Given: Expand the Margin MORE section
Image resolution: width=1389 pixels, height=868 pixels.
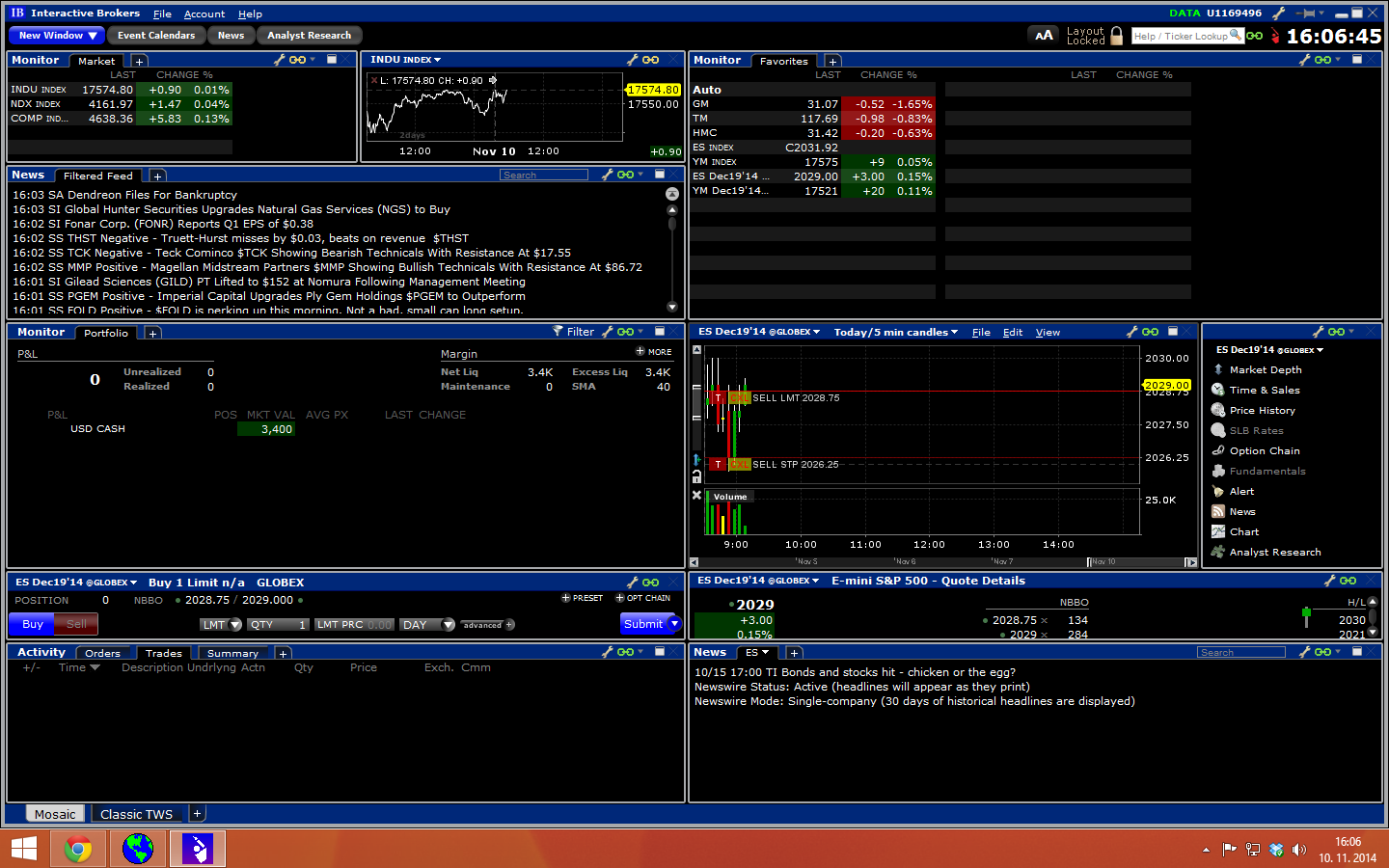Looking at the screenshot, I should 653,352.
